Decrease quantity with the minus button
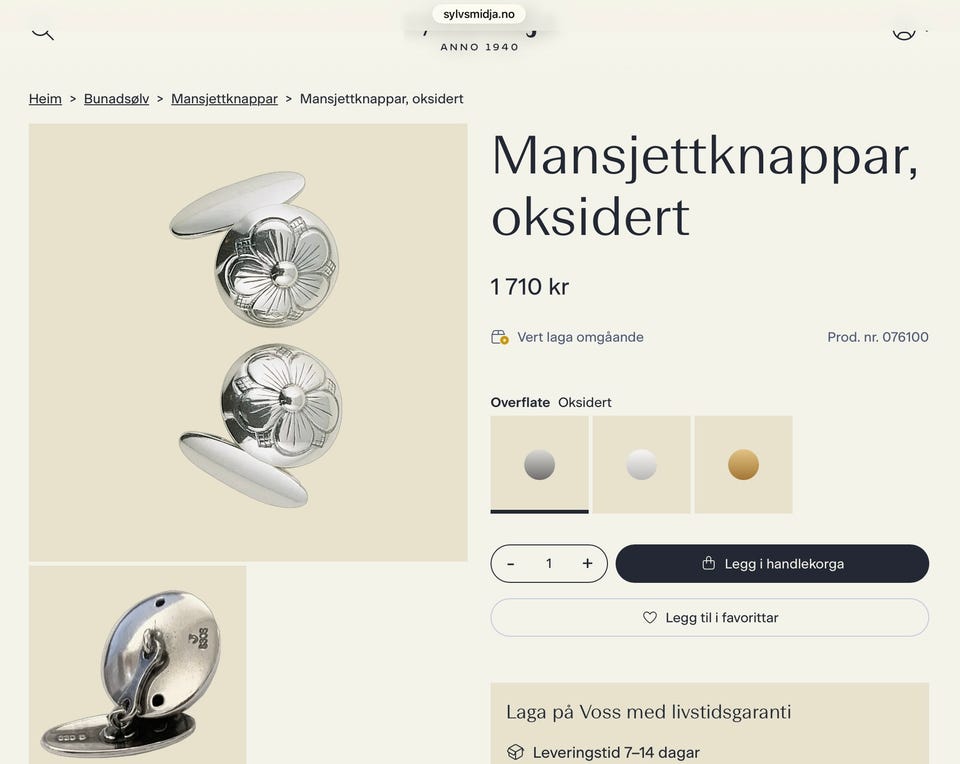 [x=511, y=564]
